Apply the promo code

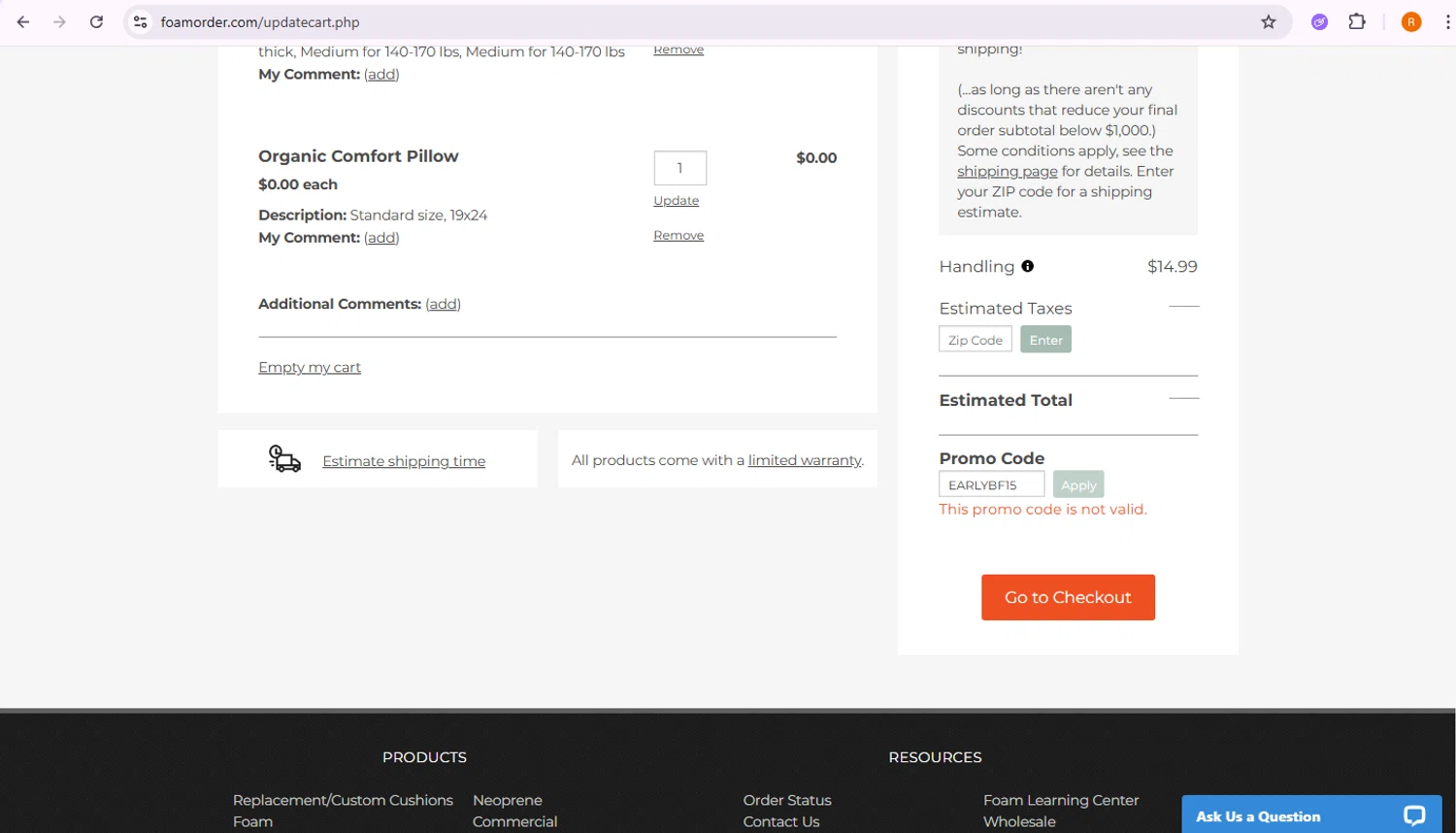[1078, 484]
